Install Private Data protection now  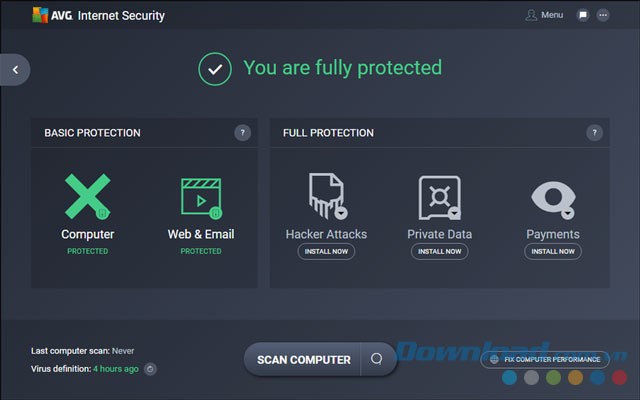440,251
